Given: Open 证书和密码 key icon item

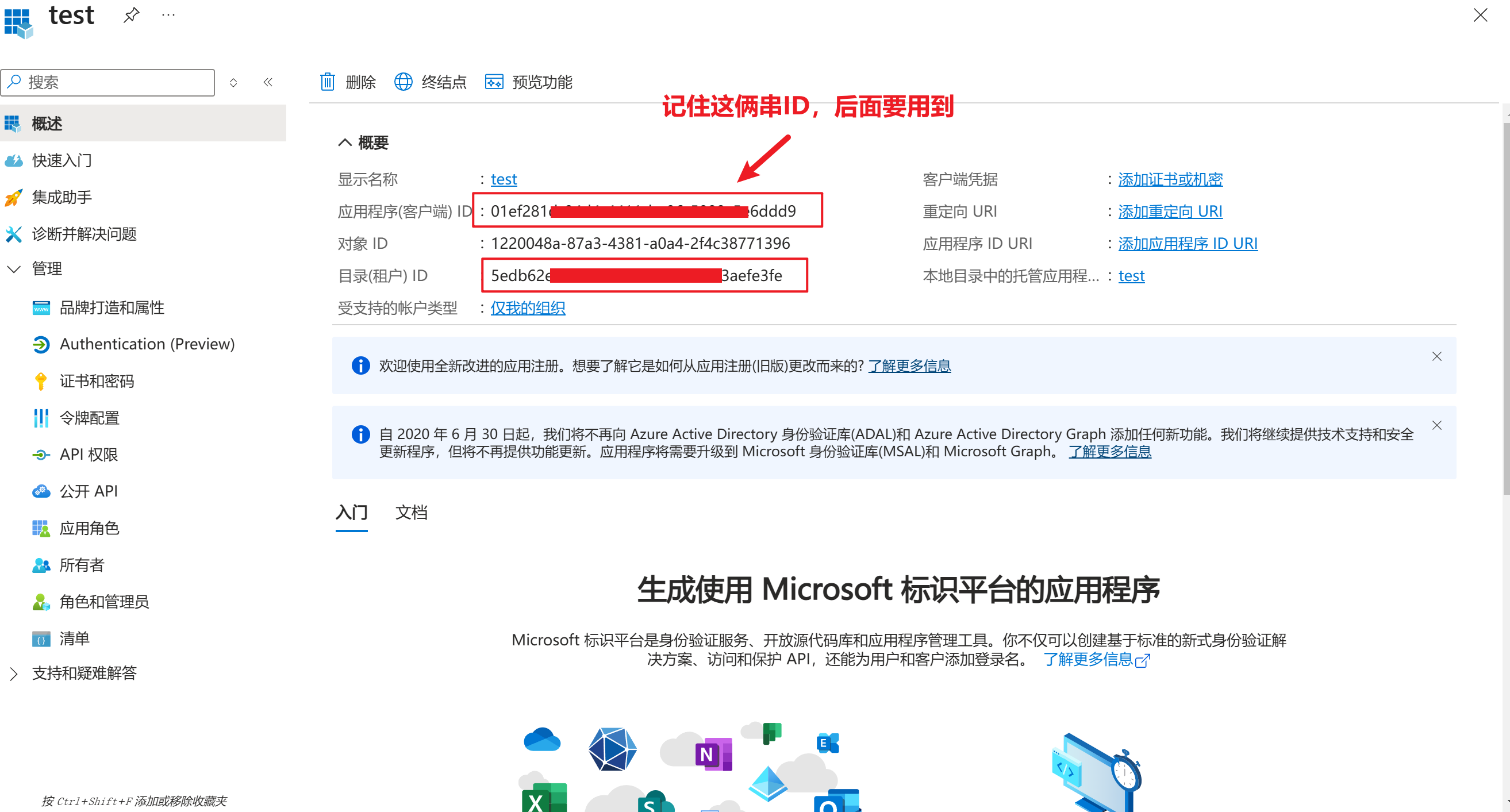Looking at the screenshot, I should point(40,382).
